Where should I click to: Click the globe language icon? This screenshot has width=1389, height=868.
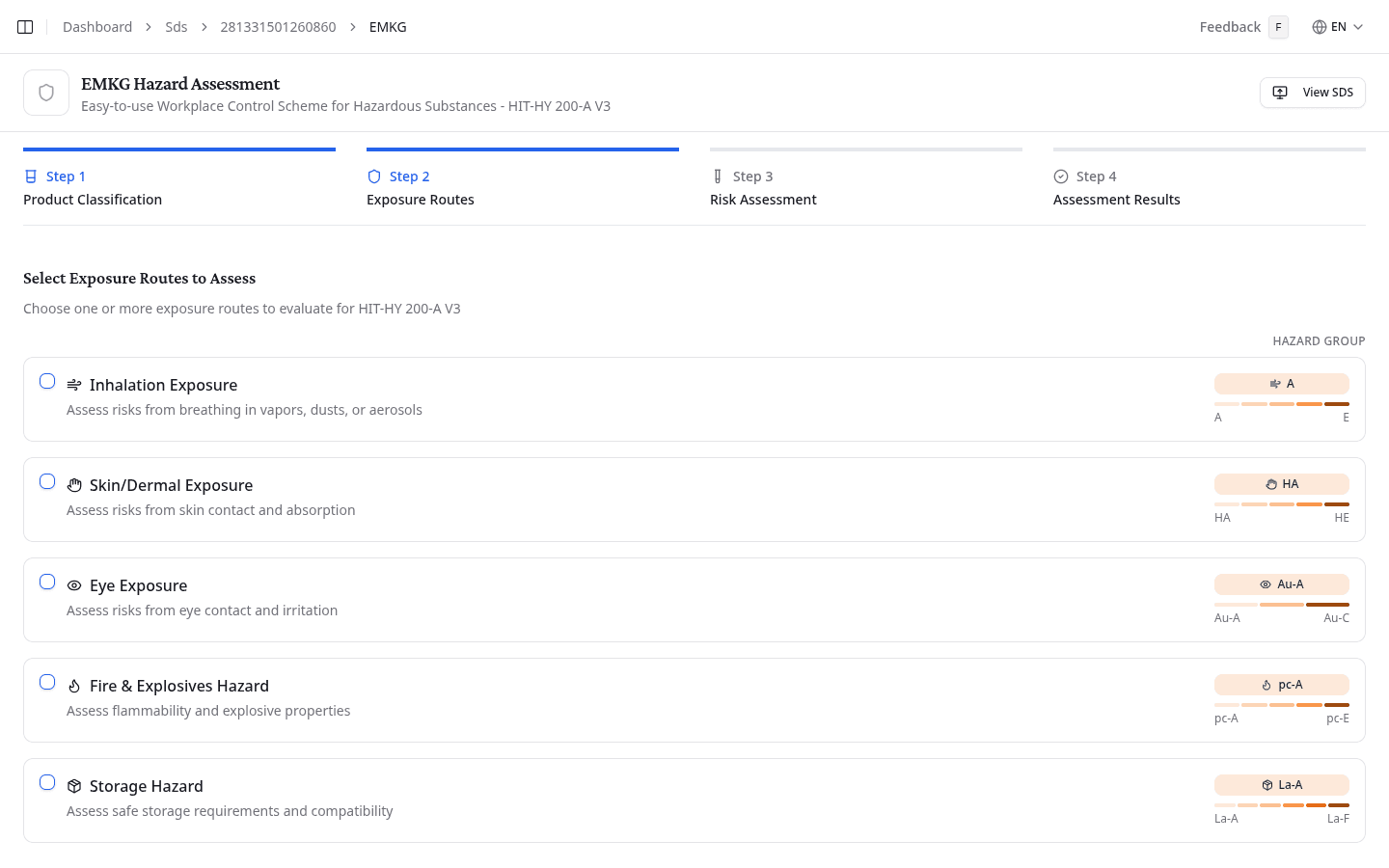coord(1319,27)
